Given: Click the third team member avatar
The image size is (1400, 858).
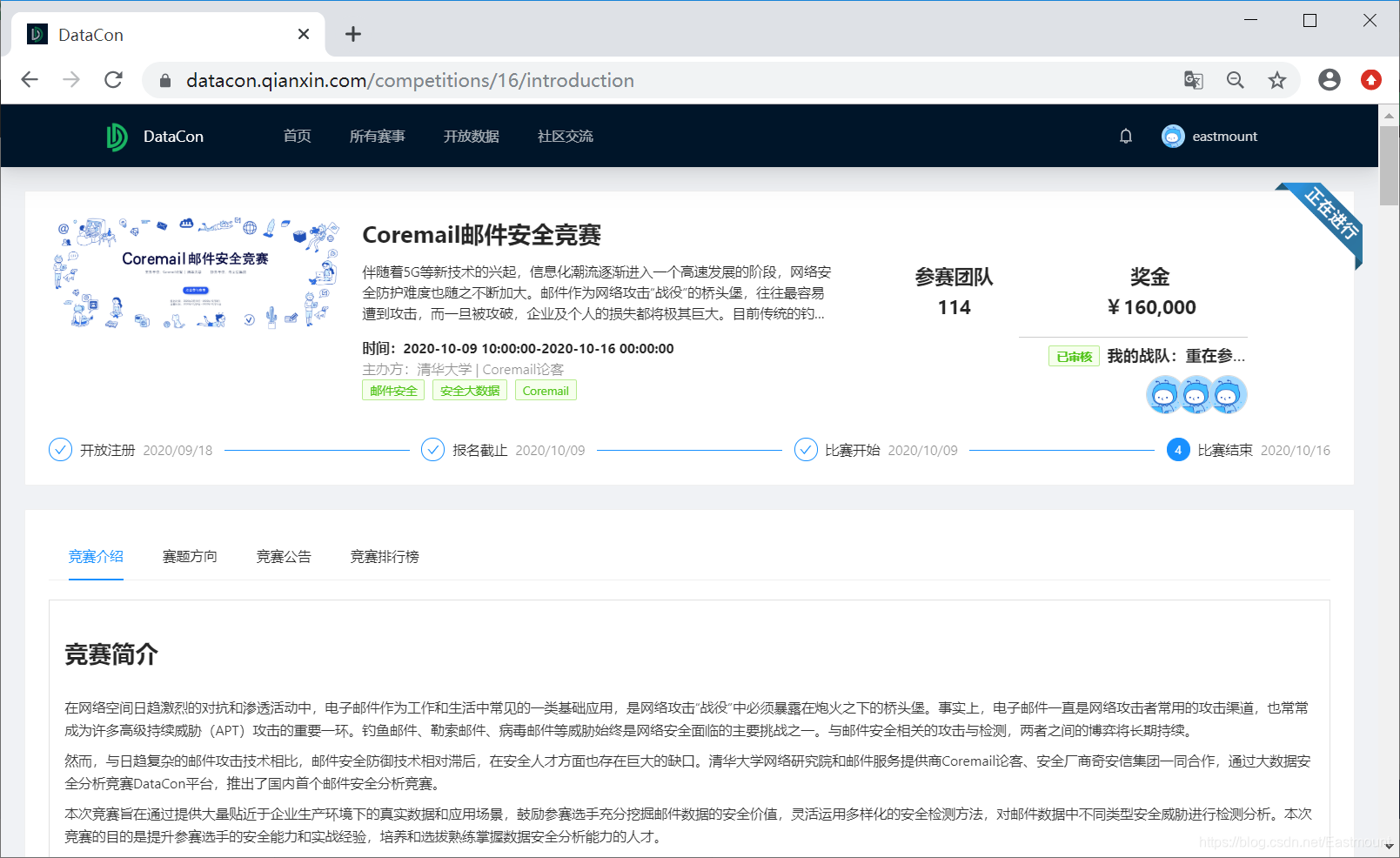Looking at the screenshot, I should (1229, 395).
